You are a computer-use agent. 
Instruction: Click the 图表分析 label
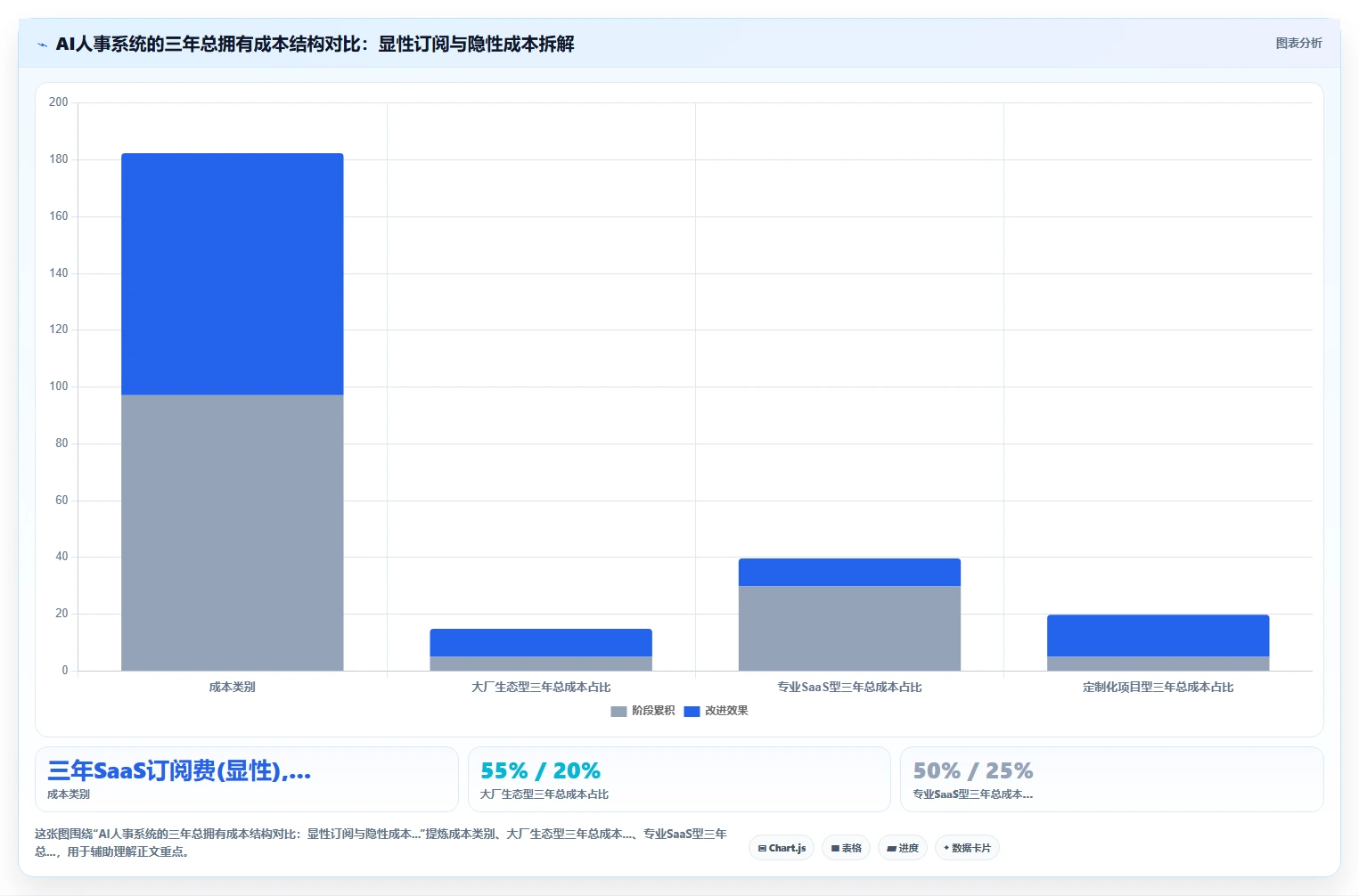[x=1298, y=43]
